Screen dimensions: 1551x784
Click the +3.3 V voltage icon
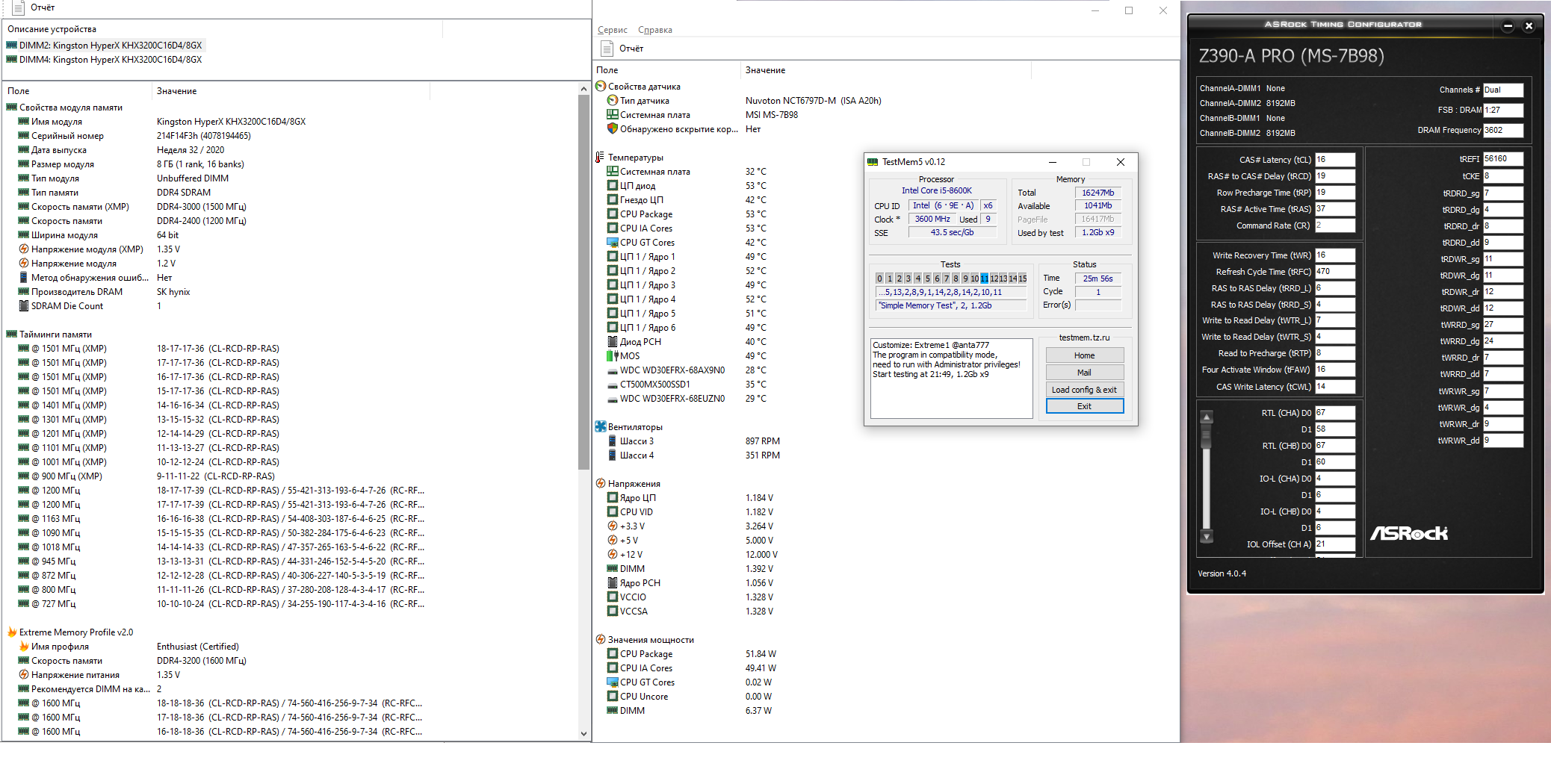point(613,526)
